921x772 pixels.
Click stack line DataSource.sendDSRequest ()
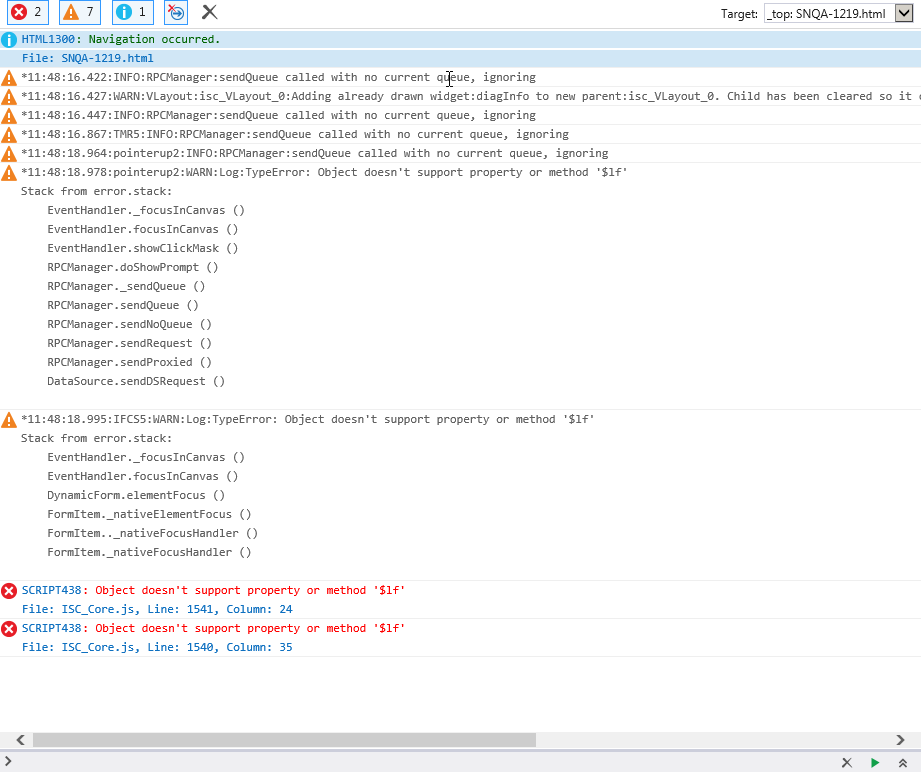tap(136, 381)
